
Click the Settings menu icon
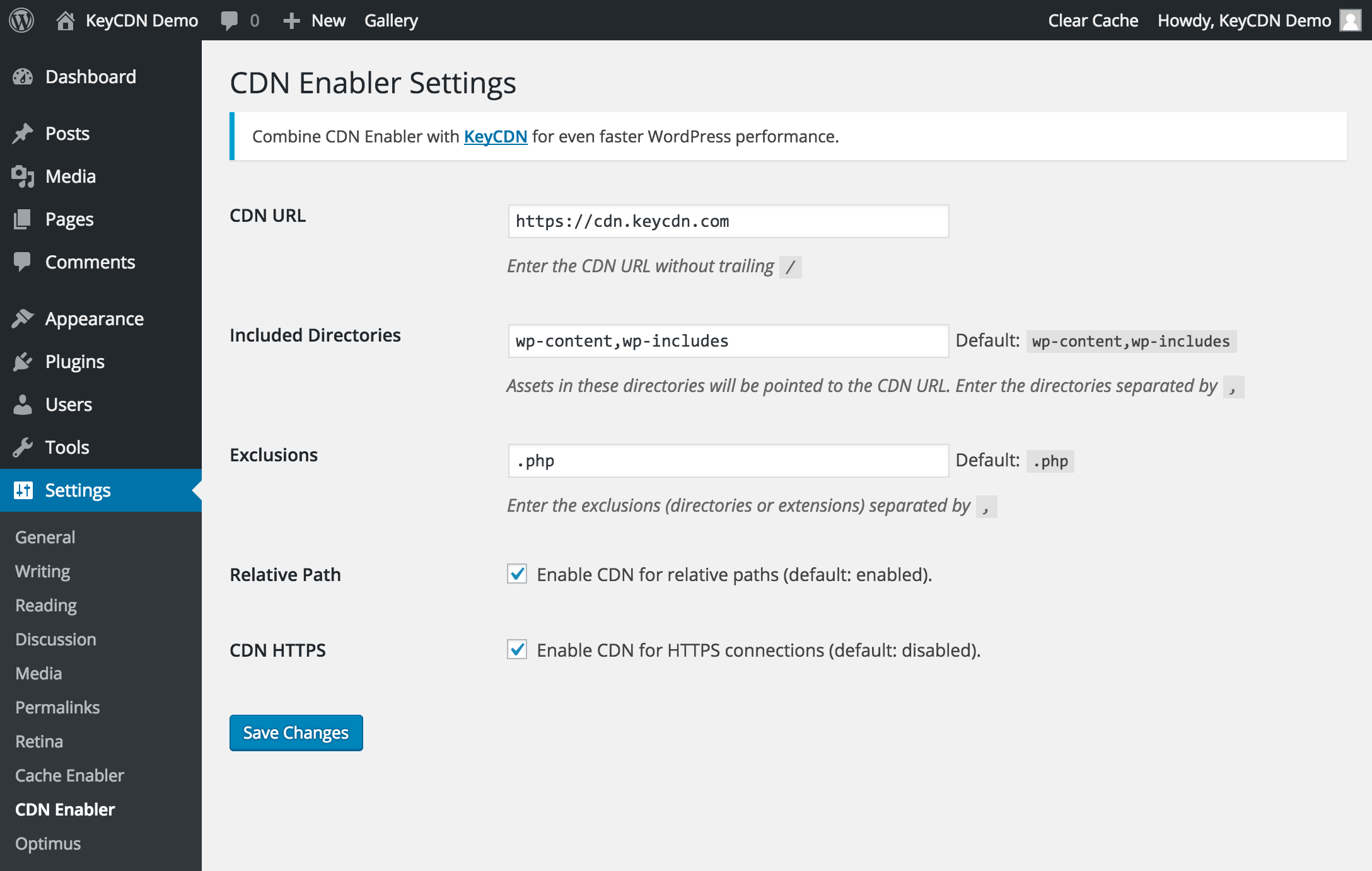pos(23,490)
